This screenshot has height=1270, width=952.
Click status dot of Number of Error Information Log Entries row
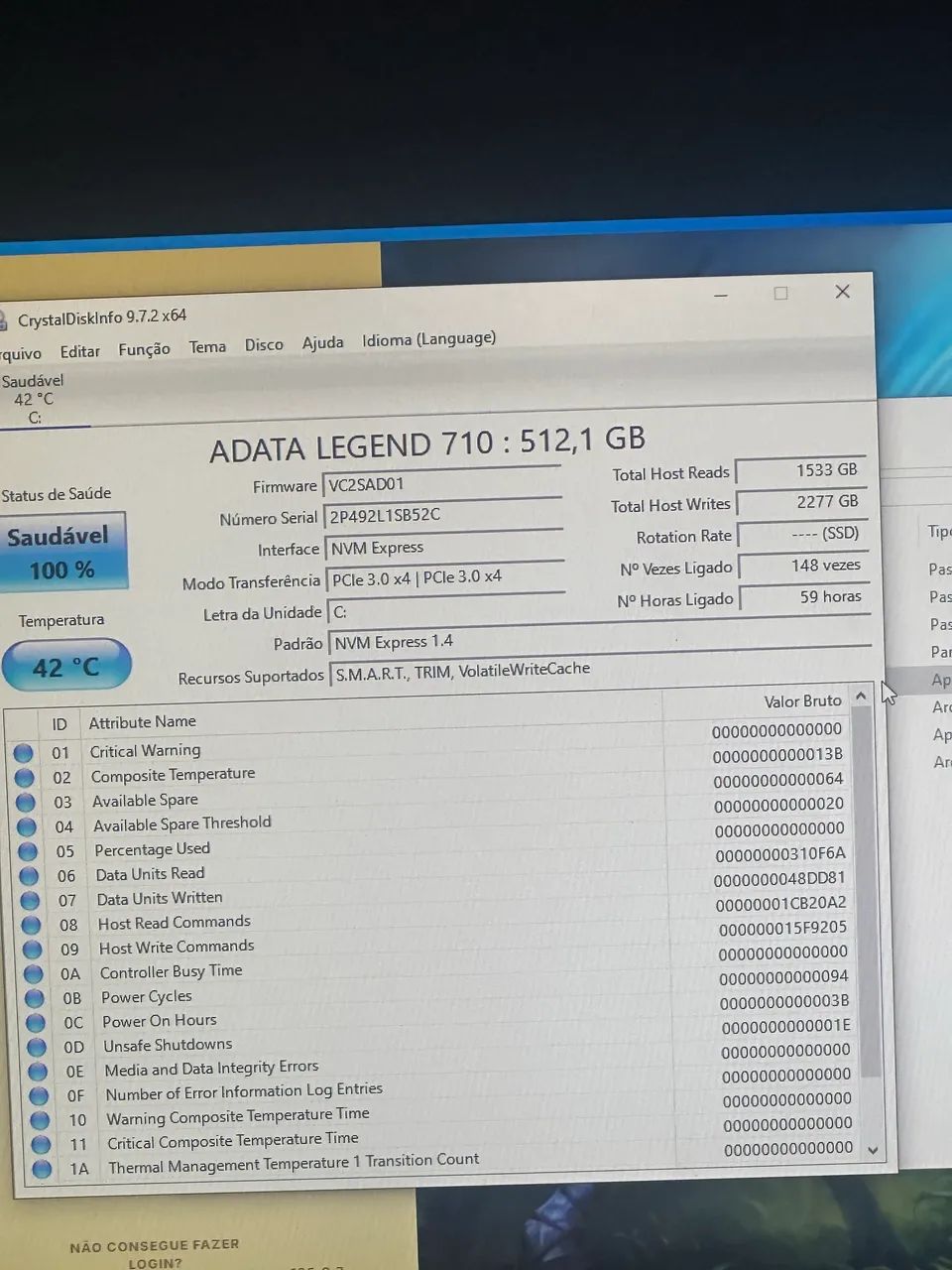(39, 1095)
